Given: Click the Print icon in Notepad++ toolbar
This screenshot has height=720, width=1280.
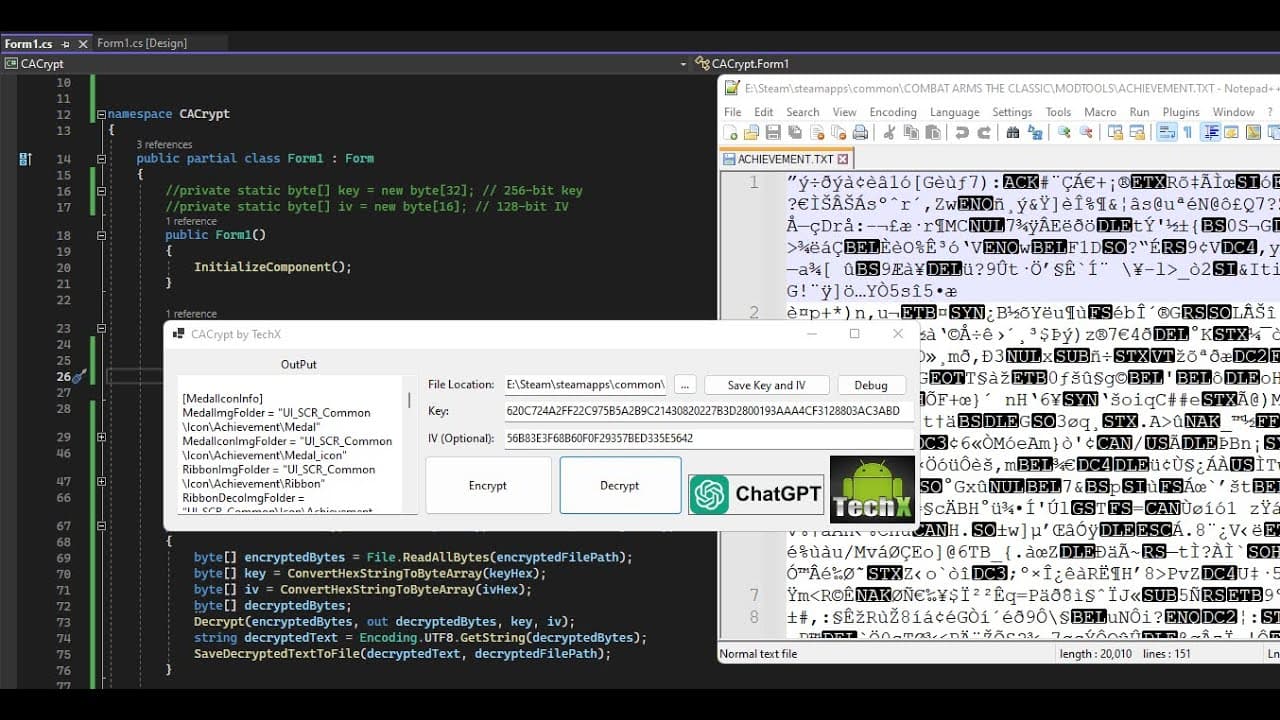Looking at the screenshot, I should pos(859,133).
